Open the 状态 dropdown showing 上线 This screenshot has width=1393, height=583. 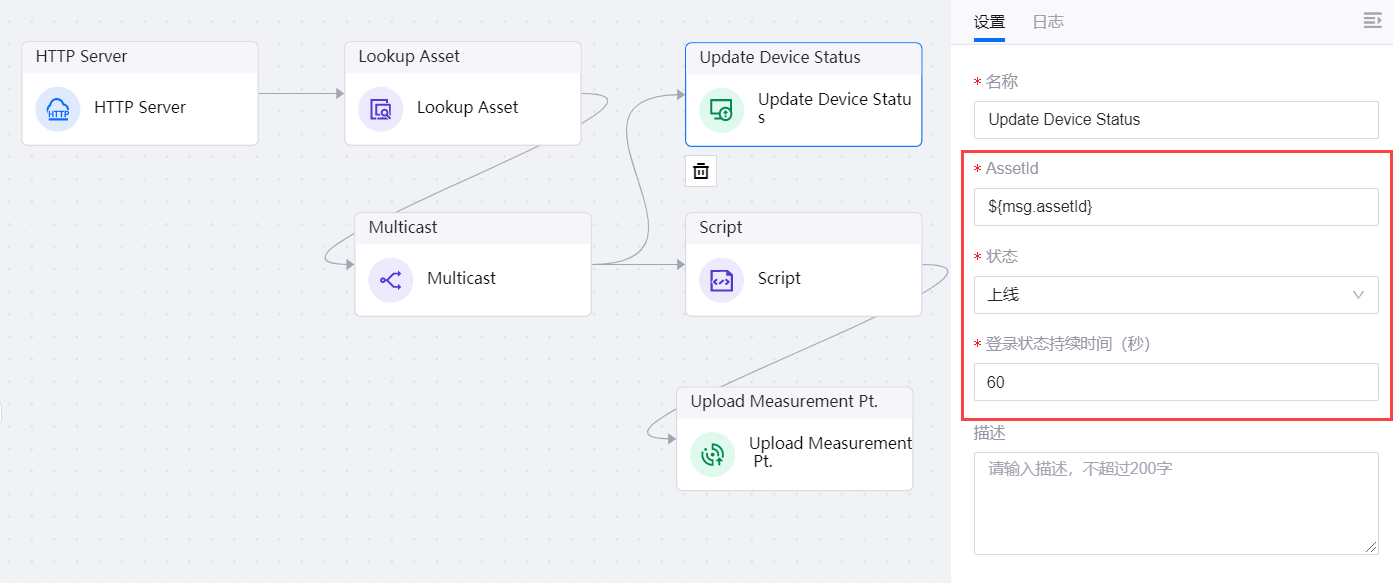(x=1160, y=295)
